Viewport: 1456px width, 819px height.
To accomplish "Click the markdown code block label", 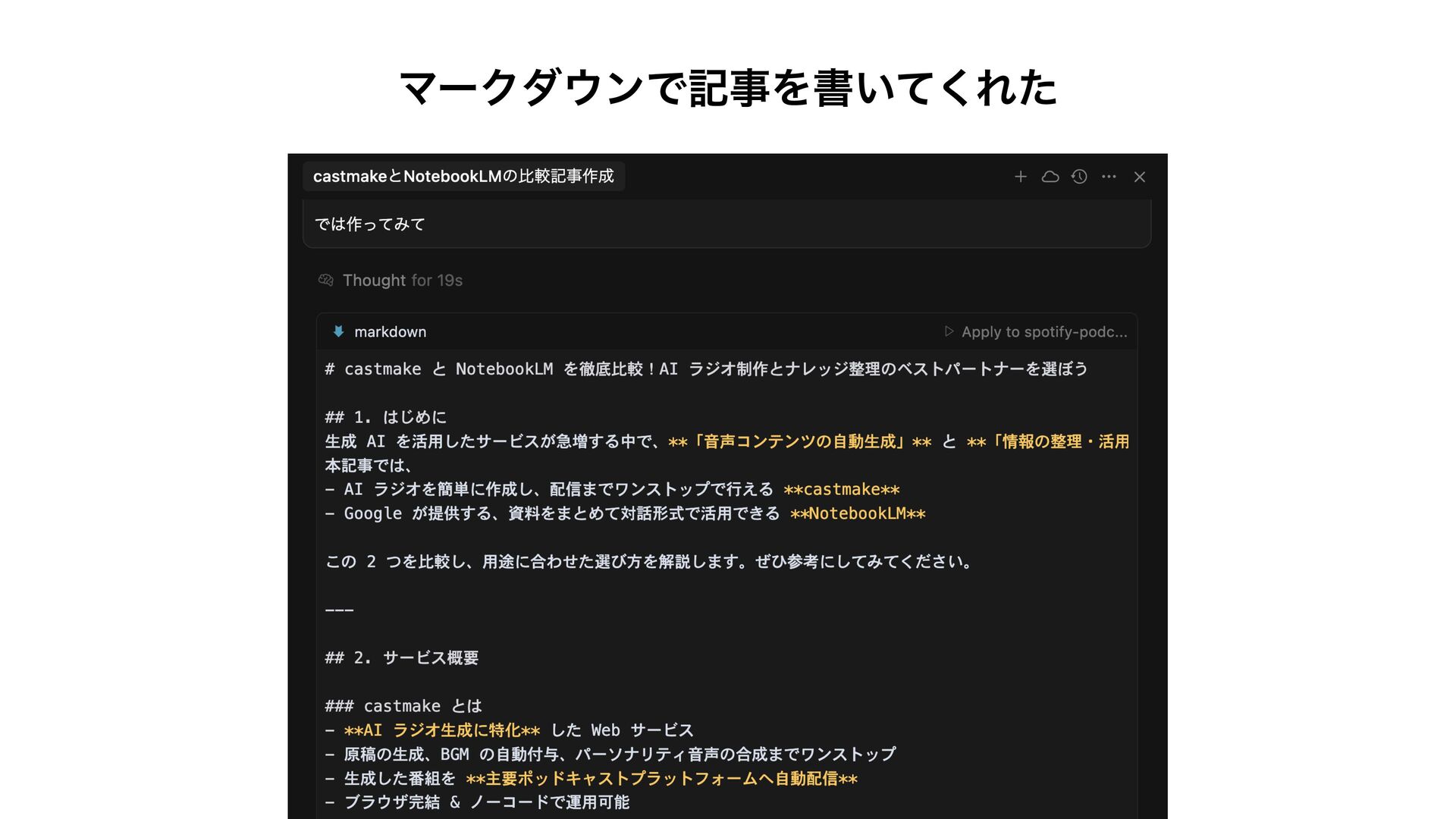I will [390, 332].
